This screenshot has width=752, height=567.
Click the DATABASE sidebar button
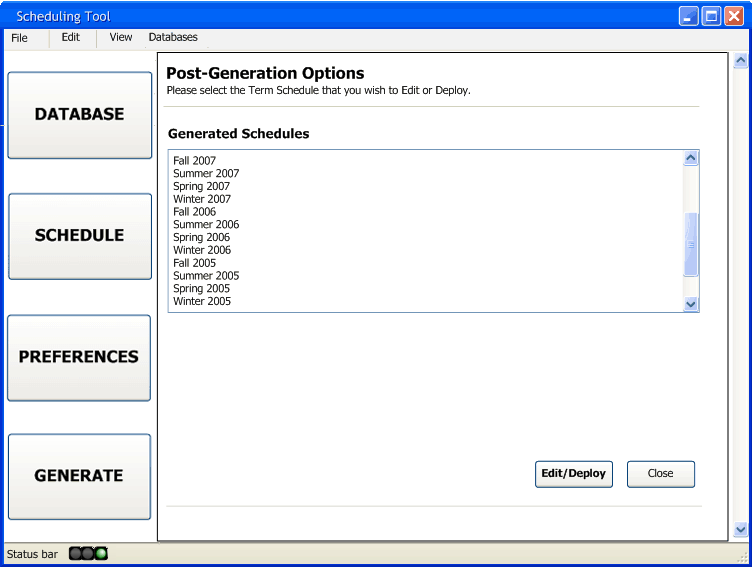pyautogui.click(x=80, y=115)
